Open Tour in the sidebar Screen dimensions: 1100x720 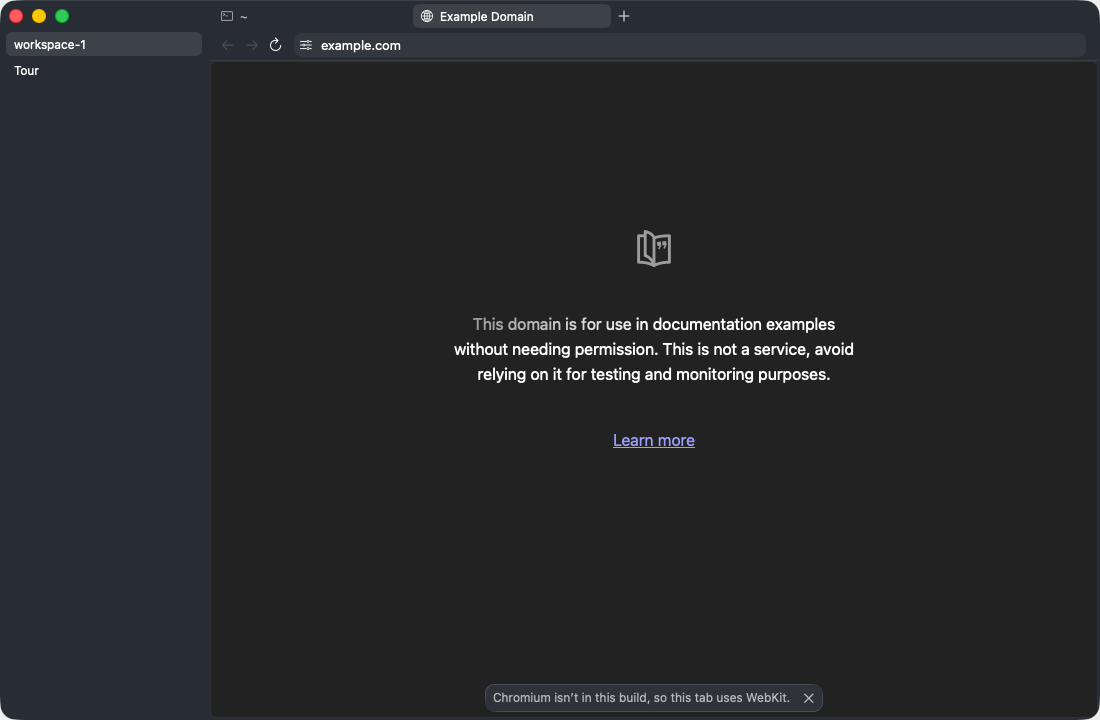point(104,70)
